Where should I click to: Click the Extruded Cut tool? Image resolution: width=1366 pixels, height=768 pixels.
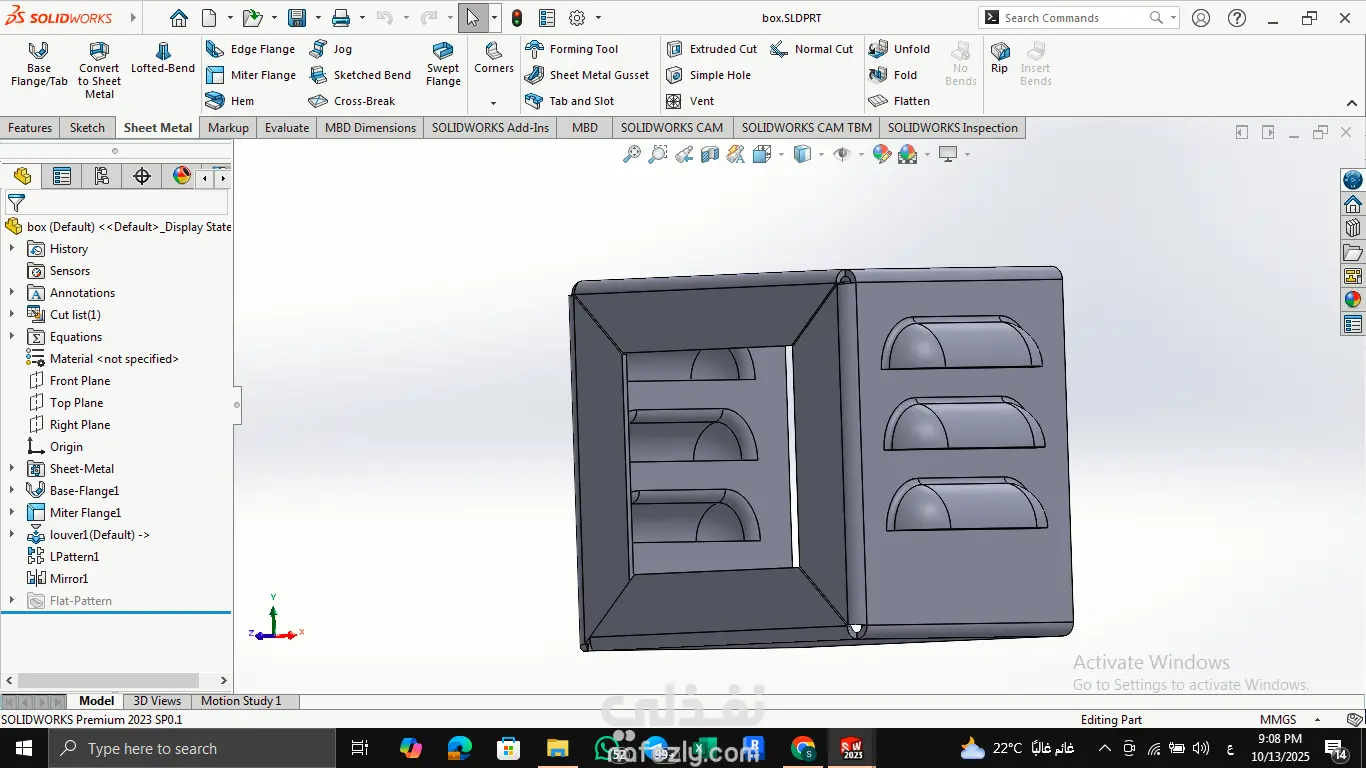tap(711, 49)
